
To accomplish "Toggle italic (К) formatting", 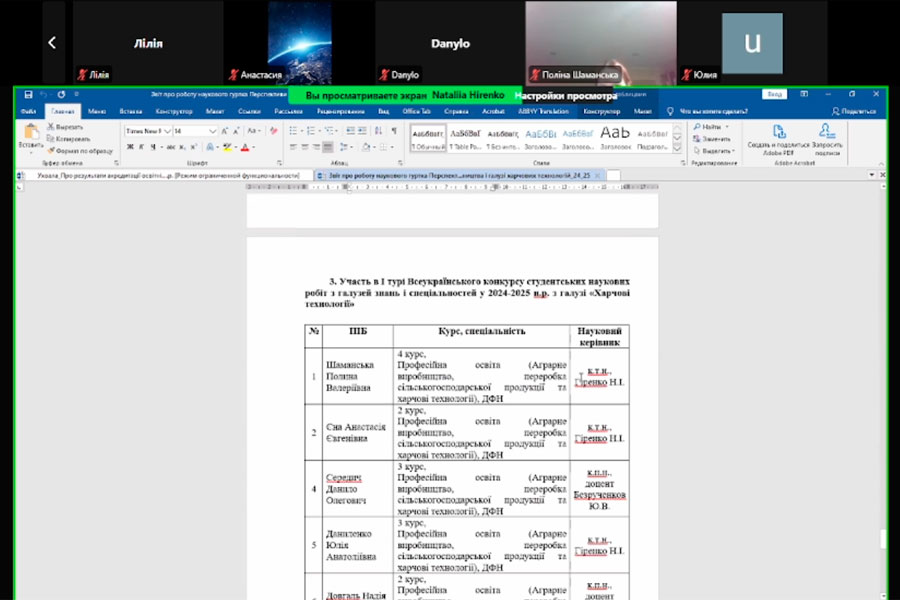I will point(141,147).
